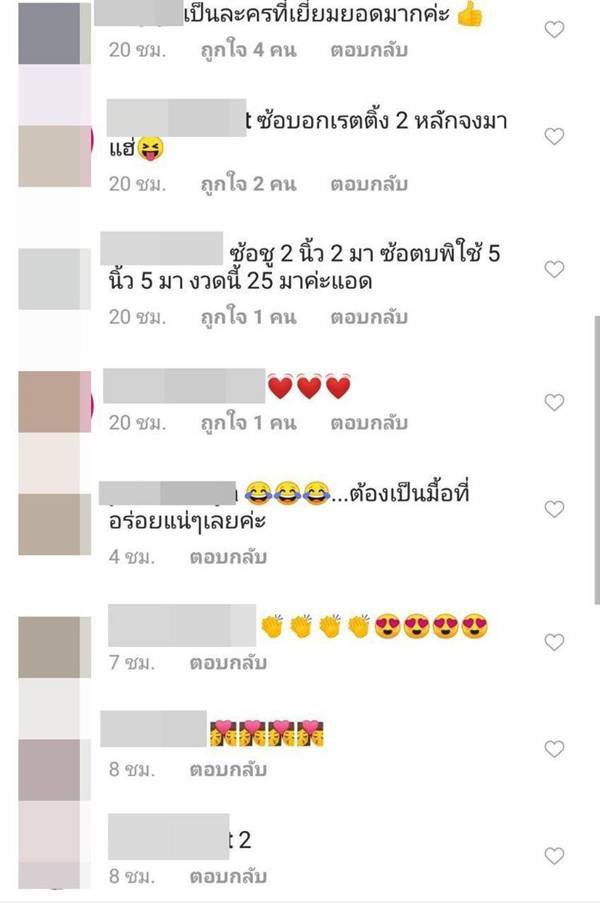This screenshot has width=600, height=903.
Task: Reply to the 4 ชม. comment
Action: pyautogui.click(x=228, y=557)
